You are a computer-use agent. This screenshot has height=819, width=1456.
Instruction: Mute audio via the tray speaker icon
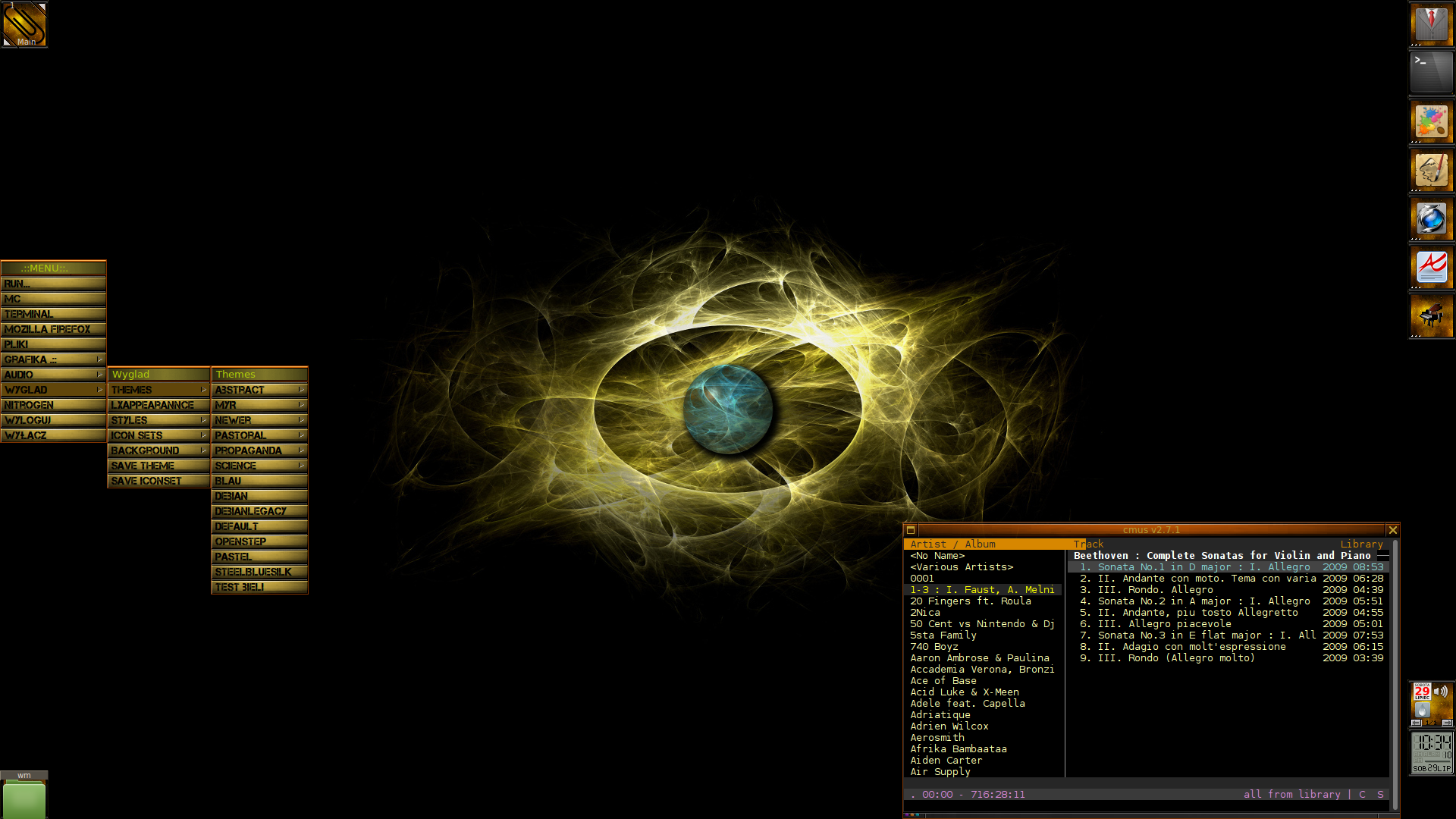point(1441,692)
